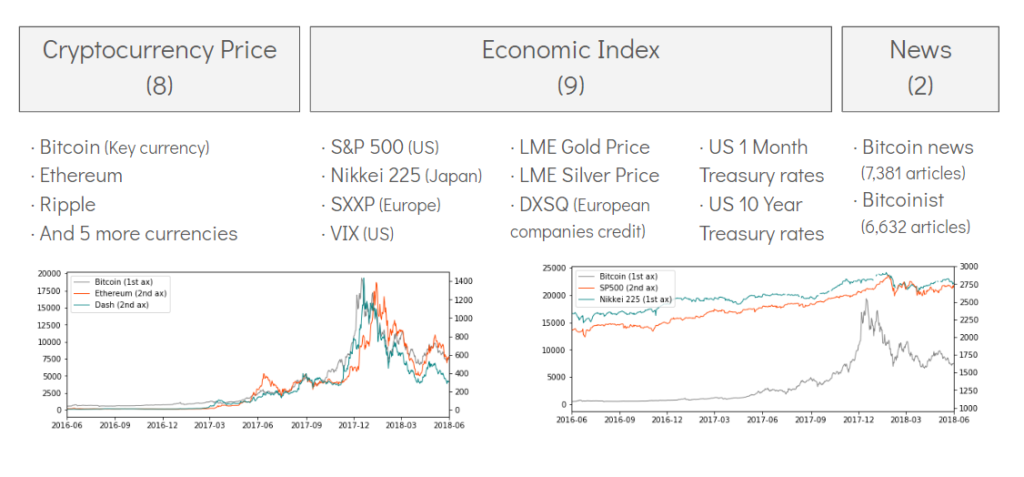
Task: Pick the SXXP (Europe) index item
Action: click(385, 205)
